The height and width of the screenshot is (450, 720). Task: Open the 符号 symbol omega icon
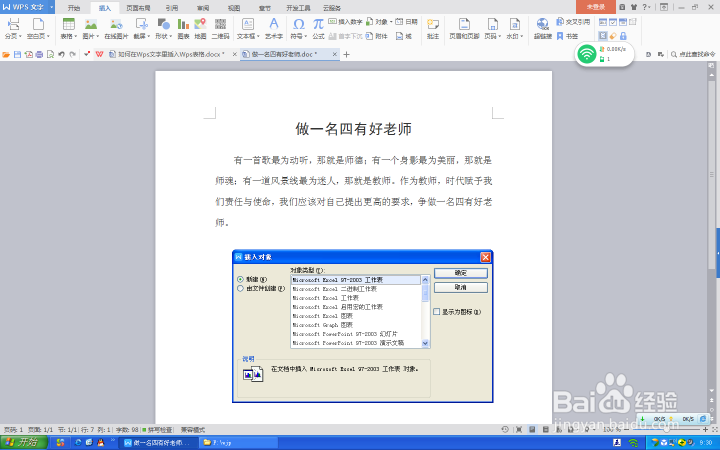point(298,24)
